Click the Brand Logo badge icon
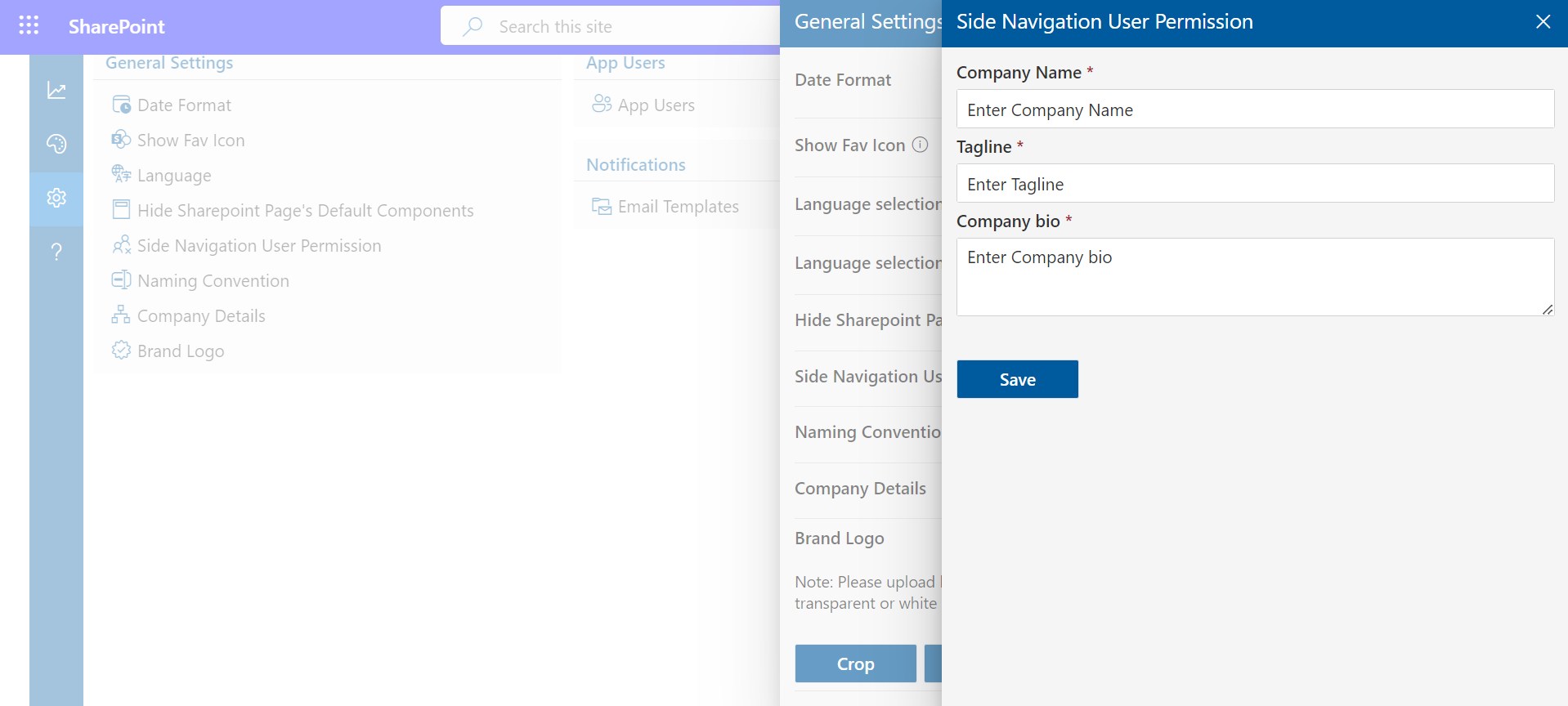 121,351
